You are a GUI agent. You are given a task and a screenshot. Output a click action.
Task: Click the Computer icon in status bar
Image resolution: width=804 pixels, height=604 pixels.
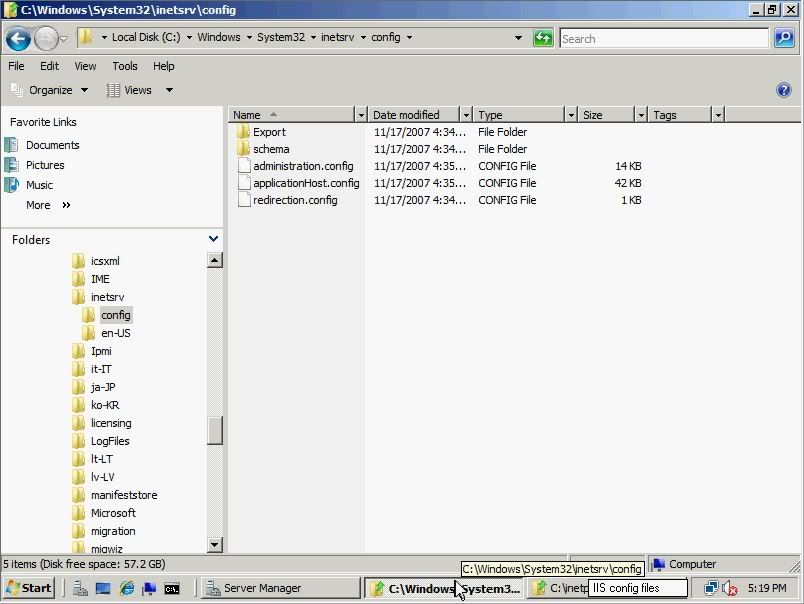click(659, 564)
